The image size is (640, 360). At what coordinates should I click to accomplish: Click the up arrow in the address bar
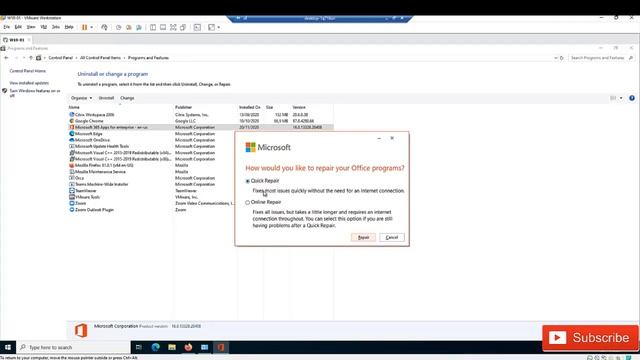tap(31, 58)
